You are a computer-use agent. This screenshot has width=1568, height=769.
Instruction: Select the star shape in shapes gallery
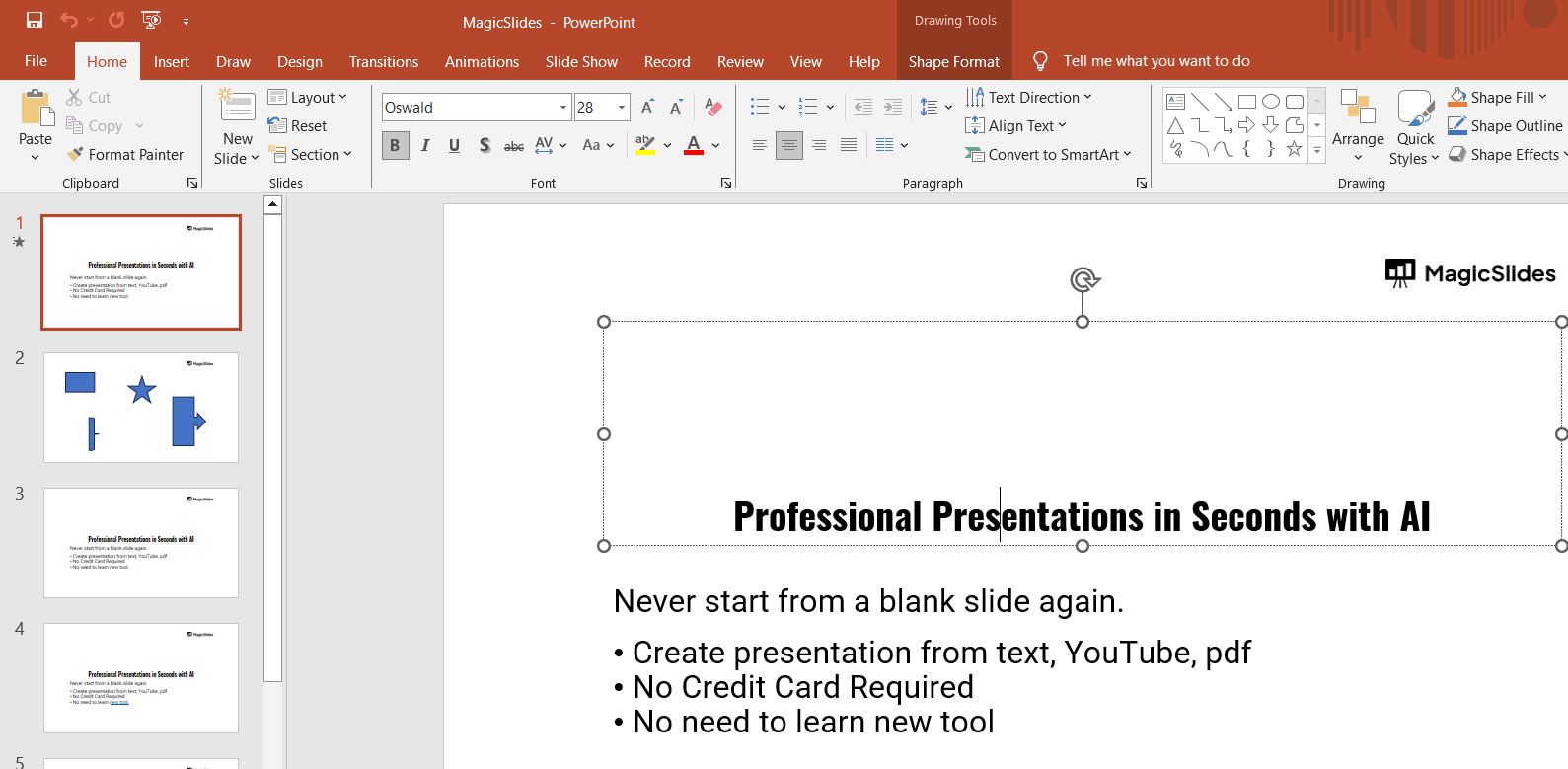click(x=1294, y=149)
